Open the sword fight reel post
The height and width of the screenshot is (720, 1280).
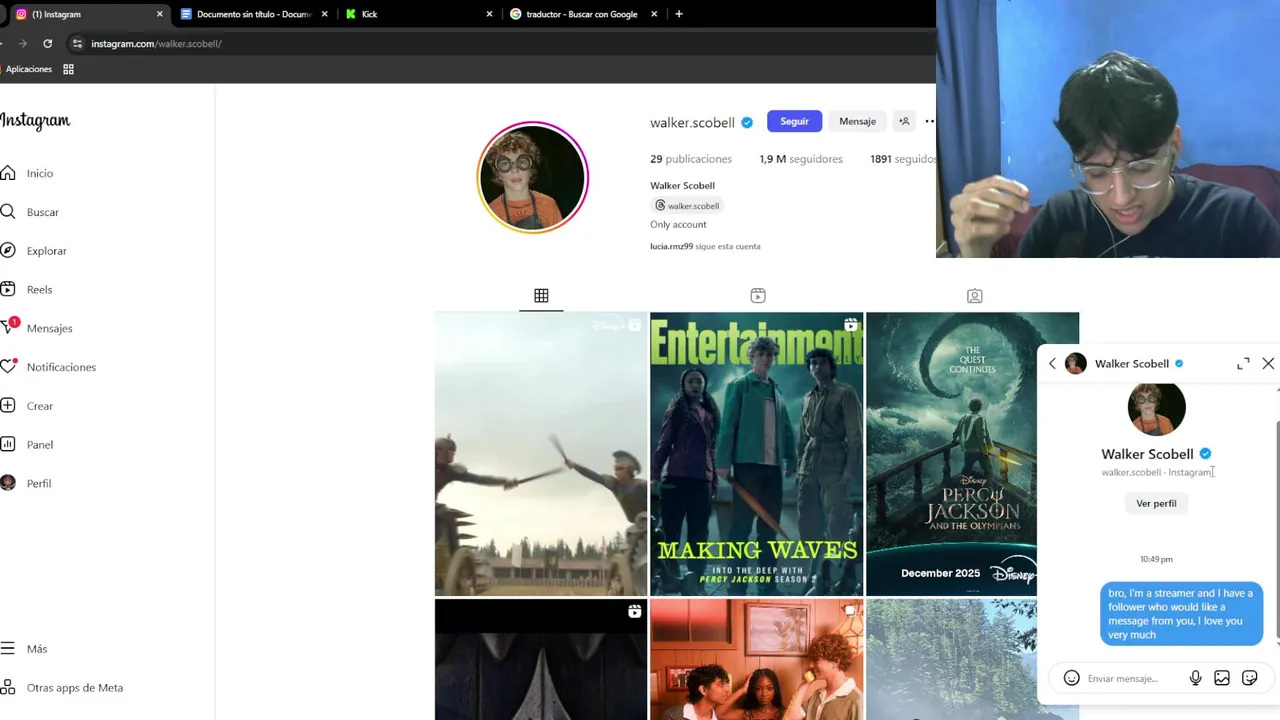541,454
